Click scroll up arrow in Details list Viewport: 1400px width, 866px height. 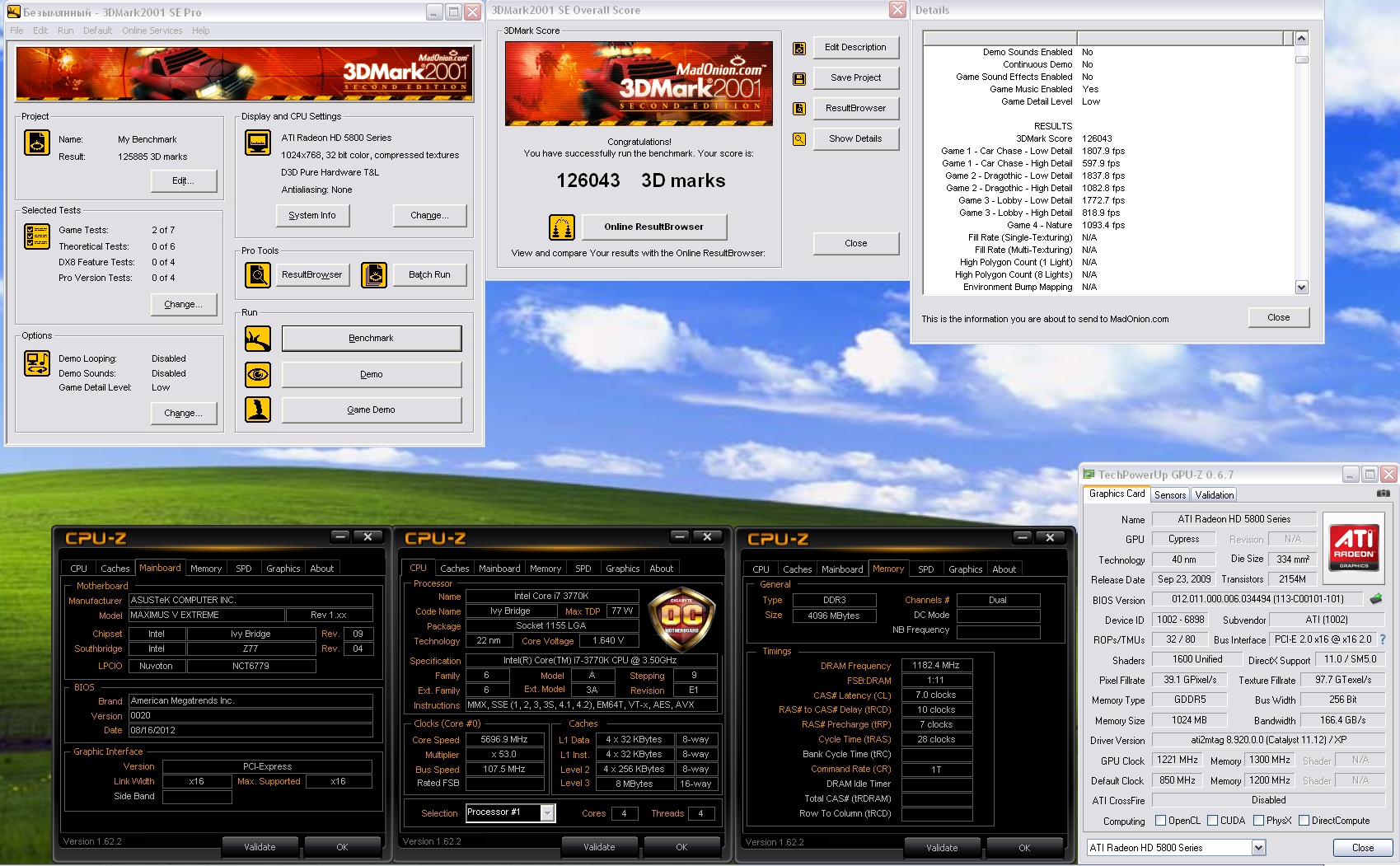click(x=1302, y=39)
